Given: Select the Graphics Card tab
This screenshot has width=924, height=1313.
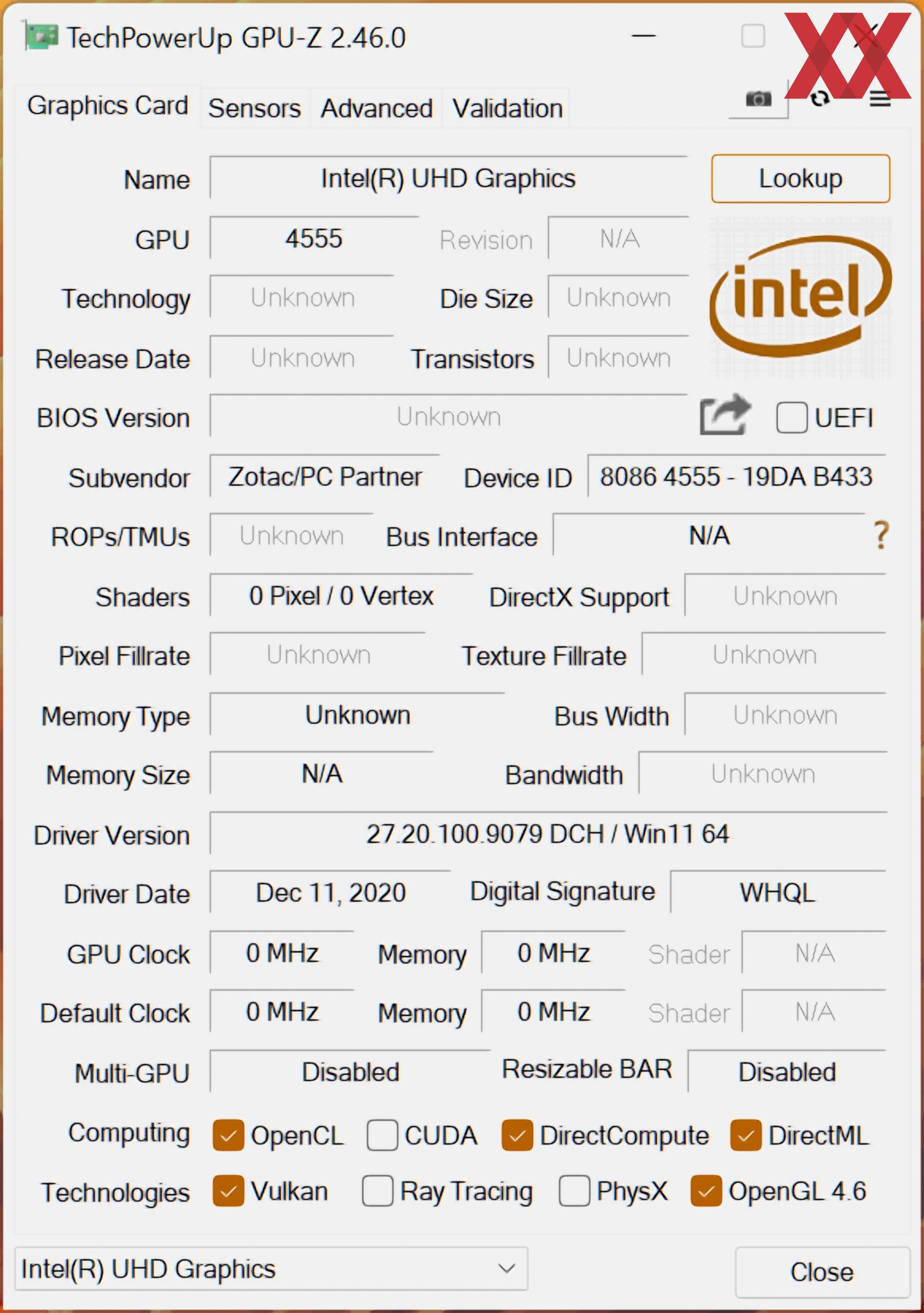Looking at the screenshot, I should (x=107, y=106).
